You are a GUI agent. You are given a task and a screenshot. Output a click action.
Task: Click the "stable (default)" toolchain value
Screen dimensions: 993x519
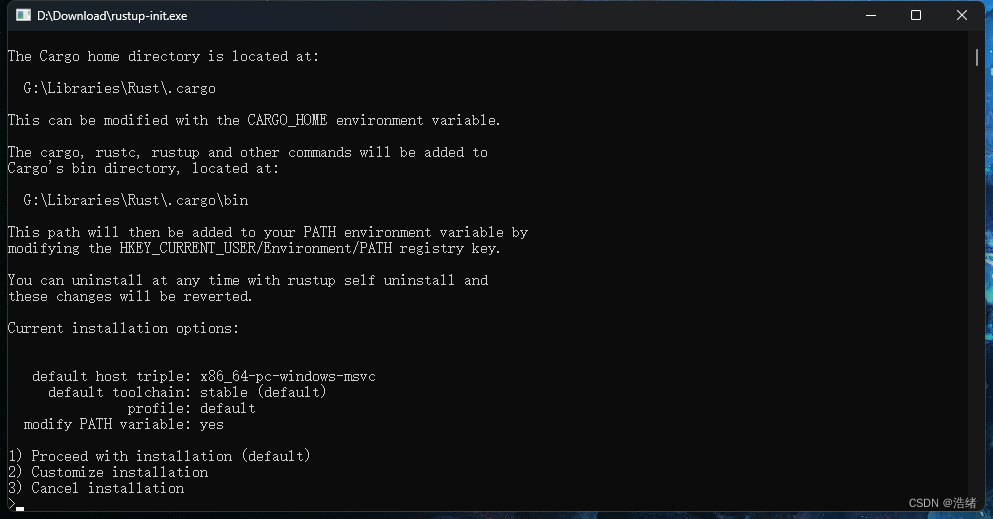pos(263,392)
